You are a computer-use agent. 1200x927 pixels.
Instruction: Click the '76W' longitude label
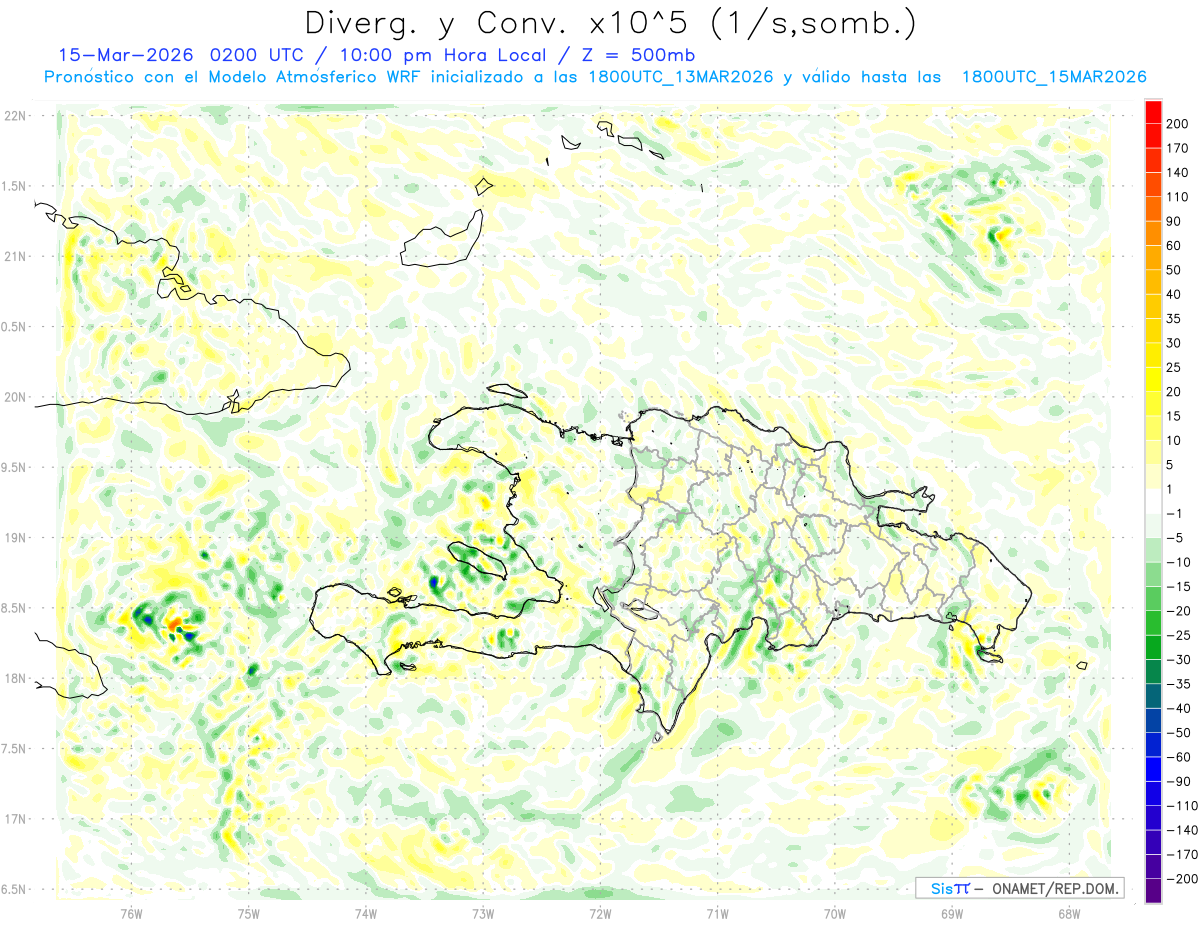tap(131, 913)
